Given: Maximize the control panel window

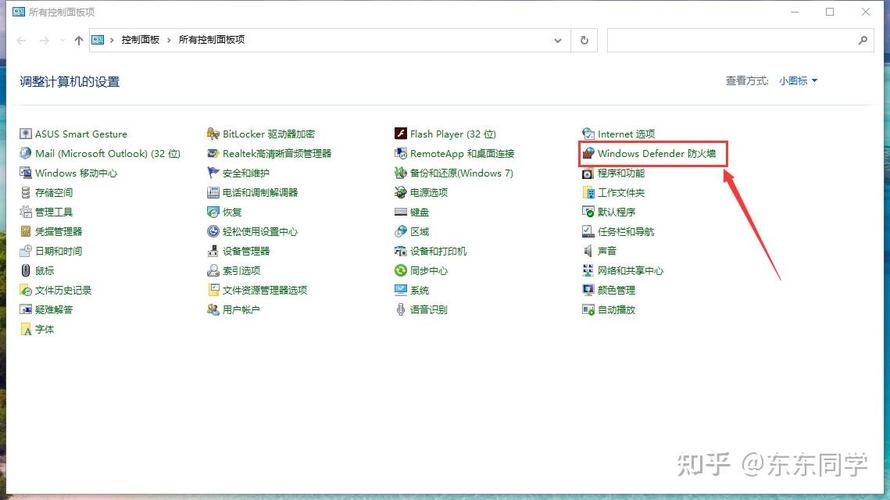Looking at the screenshot, I should point(830,12).
